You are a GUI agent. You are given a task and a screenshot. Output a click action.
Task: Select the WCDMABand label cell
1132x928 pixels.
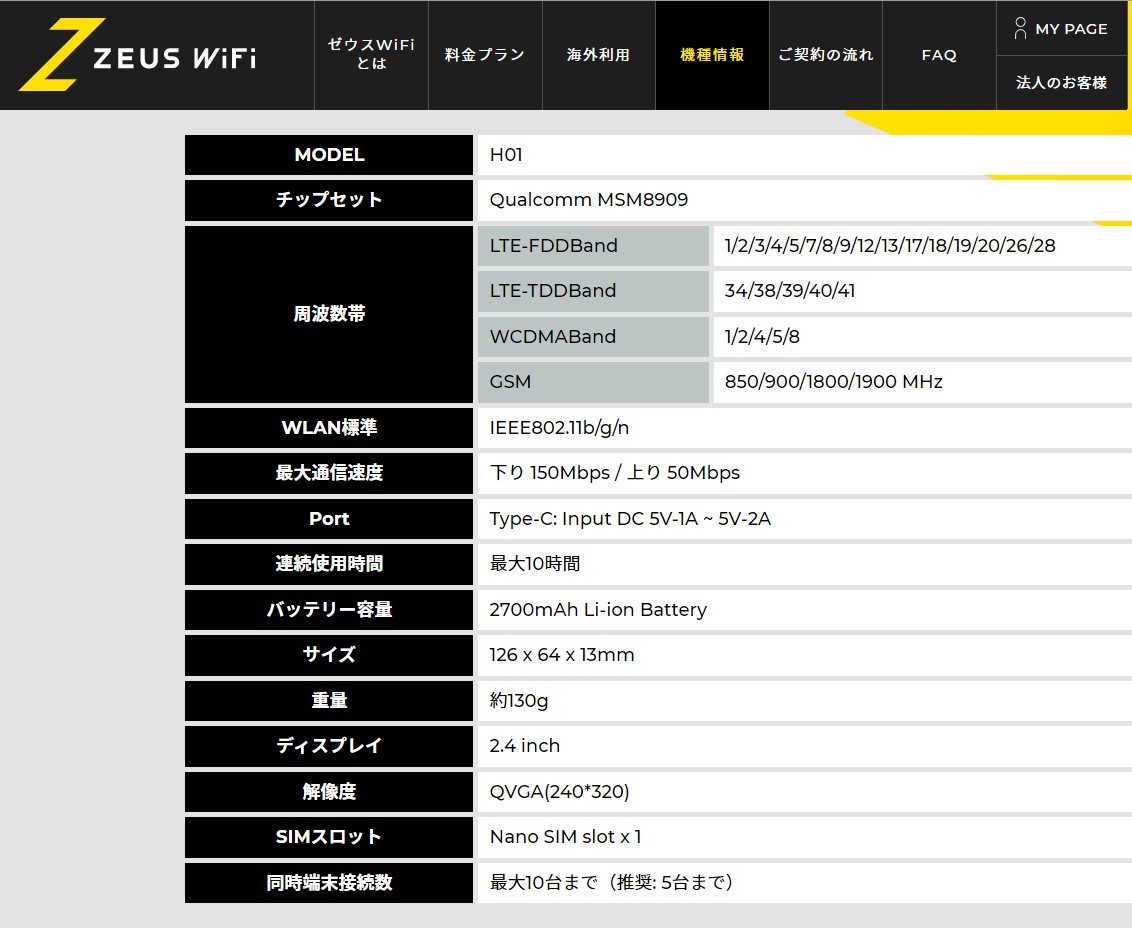click(x=593, y=337)
